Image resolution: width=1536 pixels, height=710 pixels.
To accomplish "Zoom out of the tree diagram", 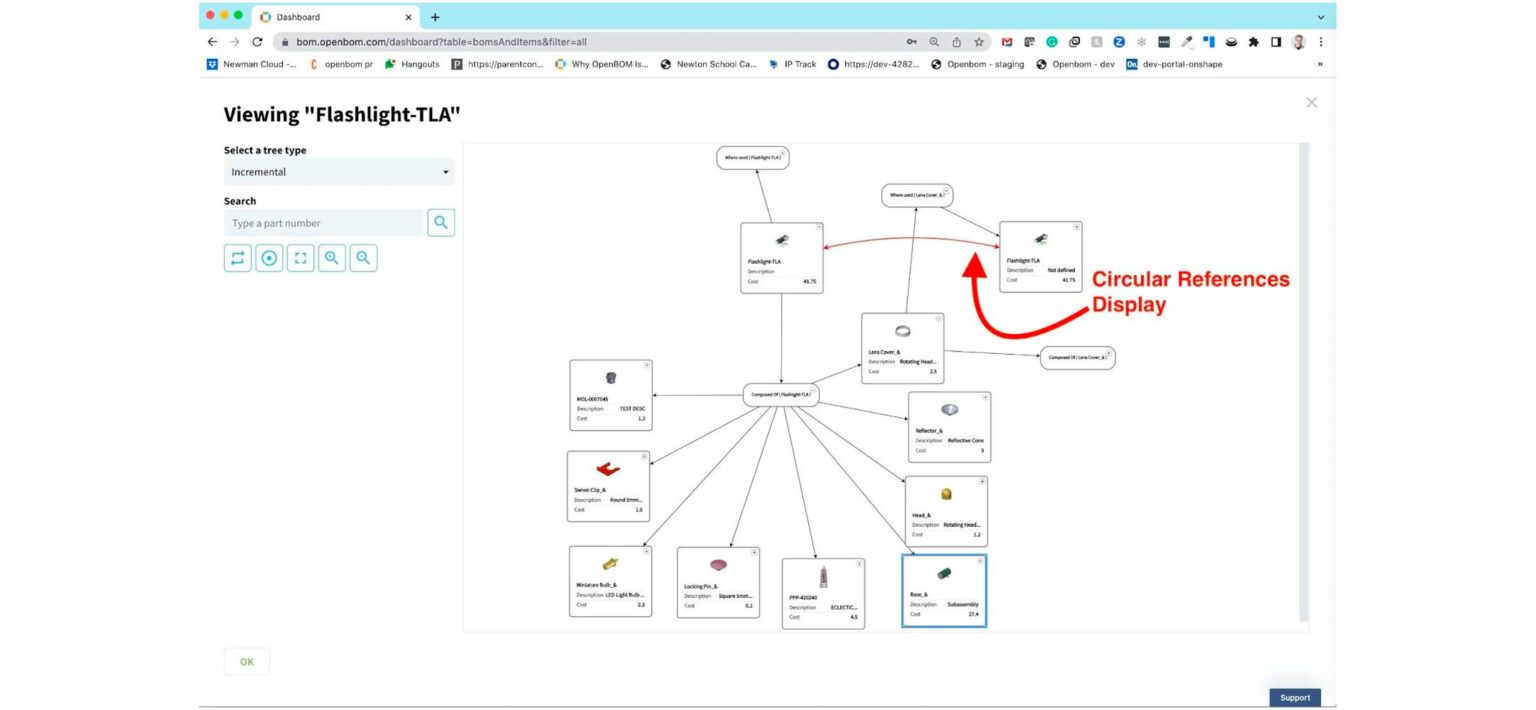I will [363, 257].
